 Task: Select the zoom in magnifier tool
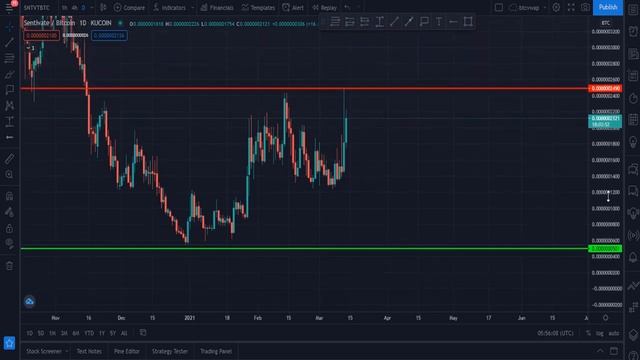pyautogui.click(x=9, y=175)
